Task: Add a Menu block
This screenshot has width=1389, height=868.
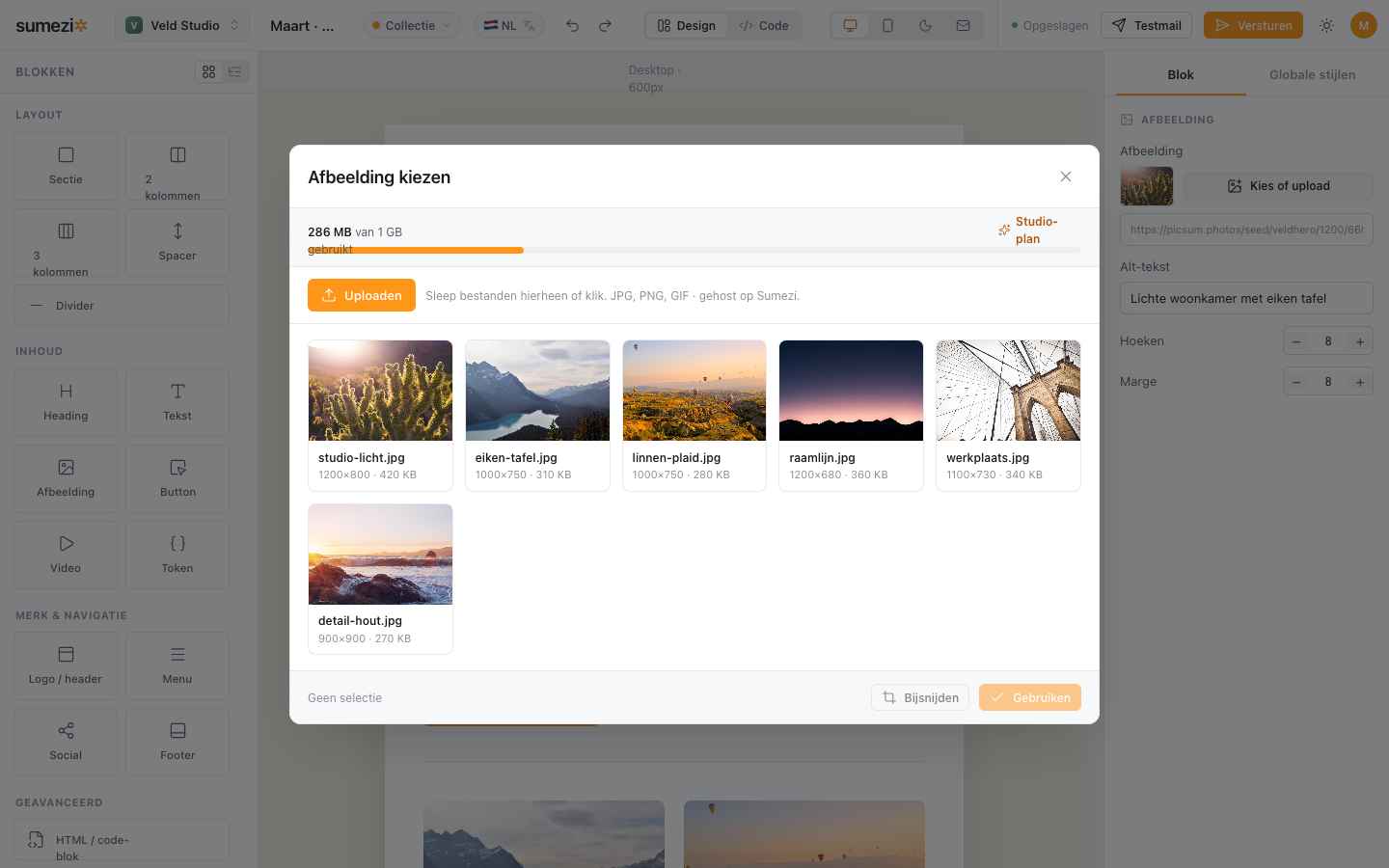Action: point(177,665)
